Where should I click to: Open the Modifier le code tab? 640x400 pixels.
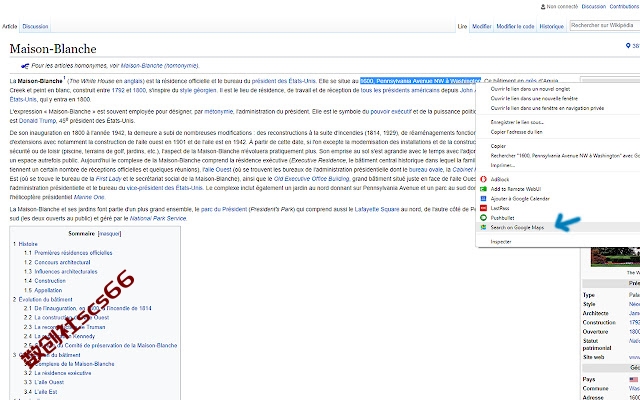coord(515,27)
